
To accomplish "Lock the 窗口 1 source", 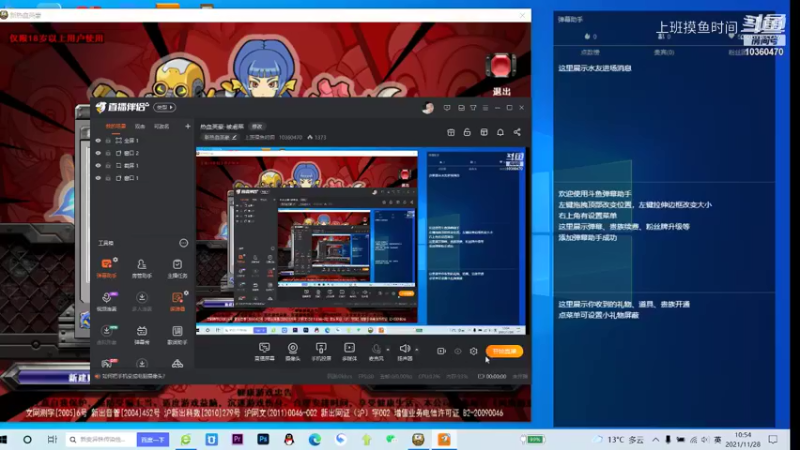I will (108, 178).
